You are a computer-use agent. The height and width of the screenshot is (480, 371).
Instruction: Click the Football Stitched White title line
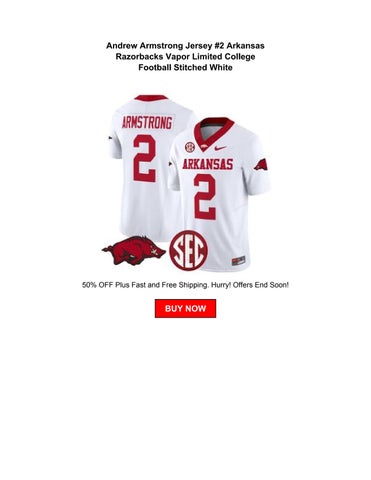click(x=185, y=68)
